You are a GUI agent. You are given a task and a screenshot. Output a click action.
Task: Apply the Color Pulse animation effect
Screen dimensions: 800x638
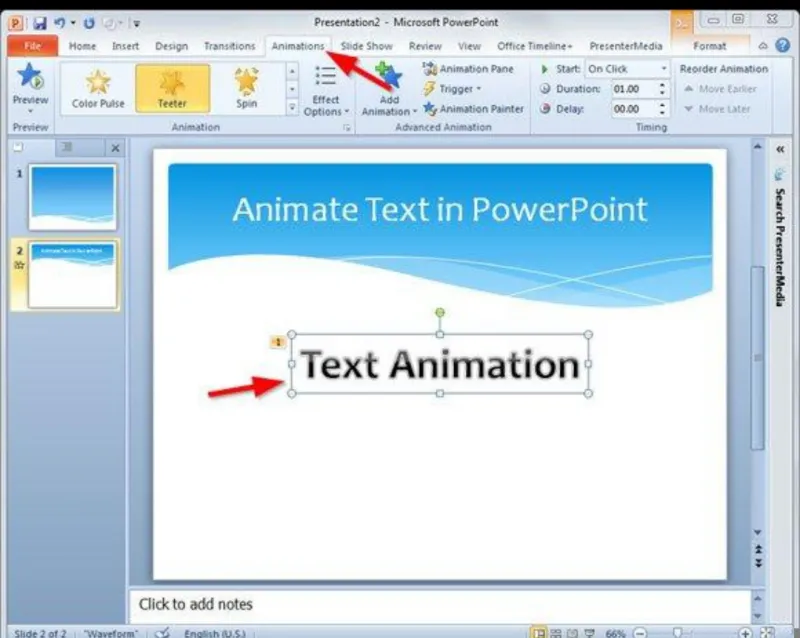point(98,88)
